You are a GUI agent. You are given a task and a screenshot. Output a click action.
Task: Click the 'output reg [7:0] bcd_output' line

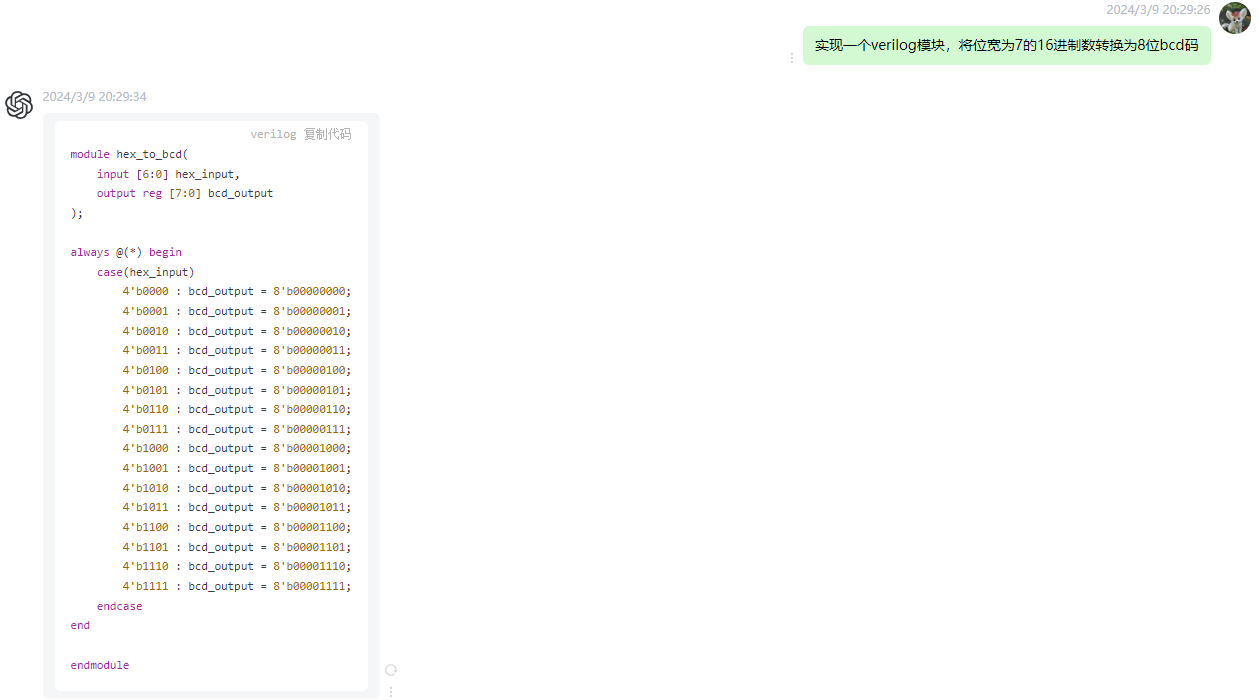(184, 193)
